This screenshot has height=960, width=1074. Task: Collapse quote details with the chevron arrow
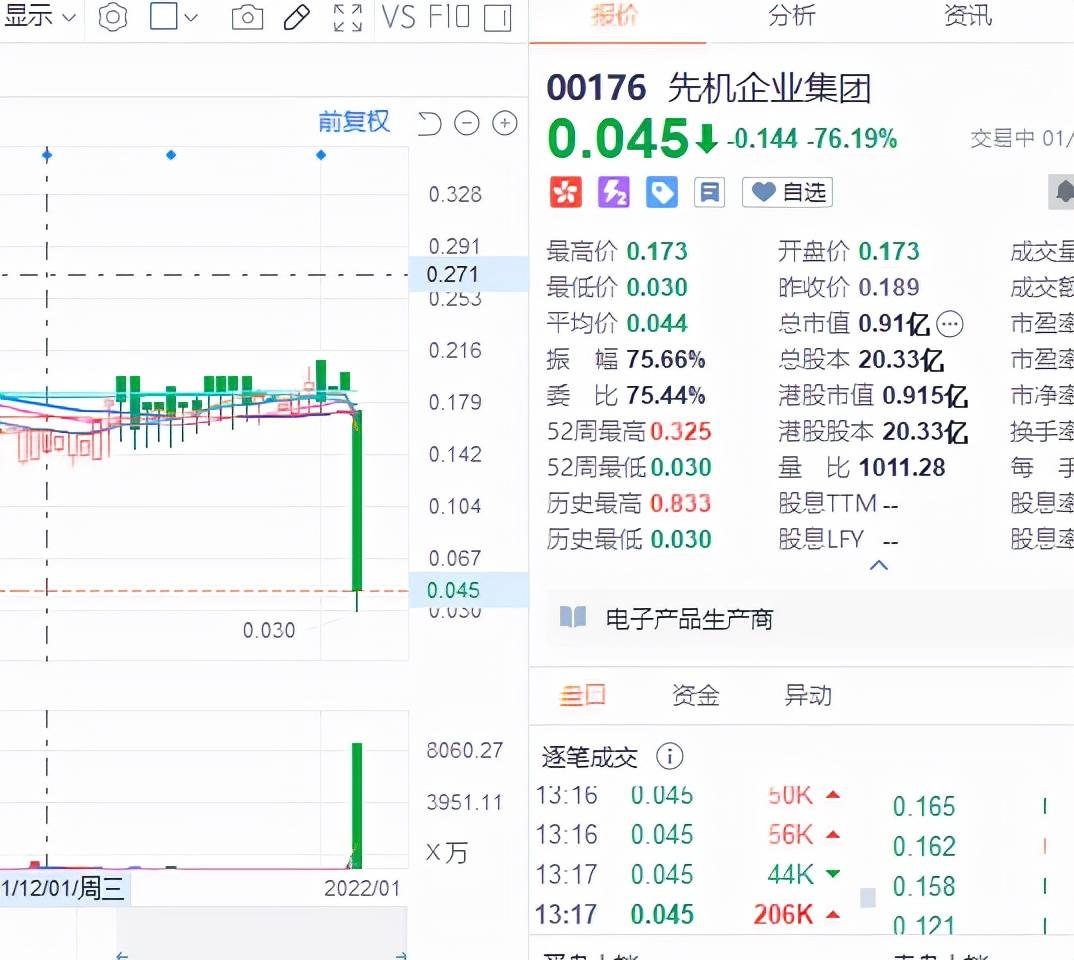[878, 565]
